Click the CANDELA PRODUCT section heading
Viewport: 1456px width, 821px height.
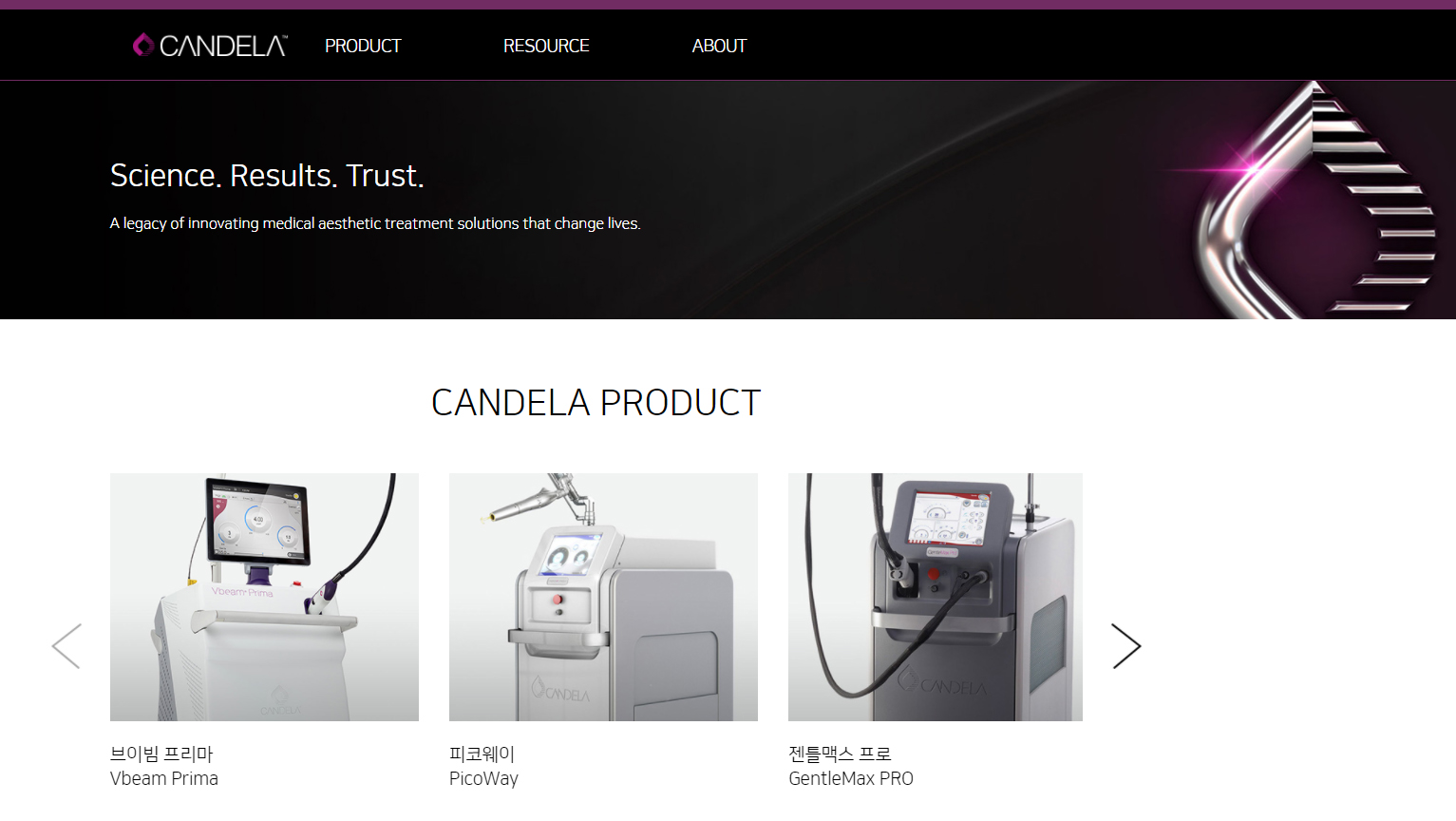(x=596, y=403)
